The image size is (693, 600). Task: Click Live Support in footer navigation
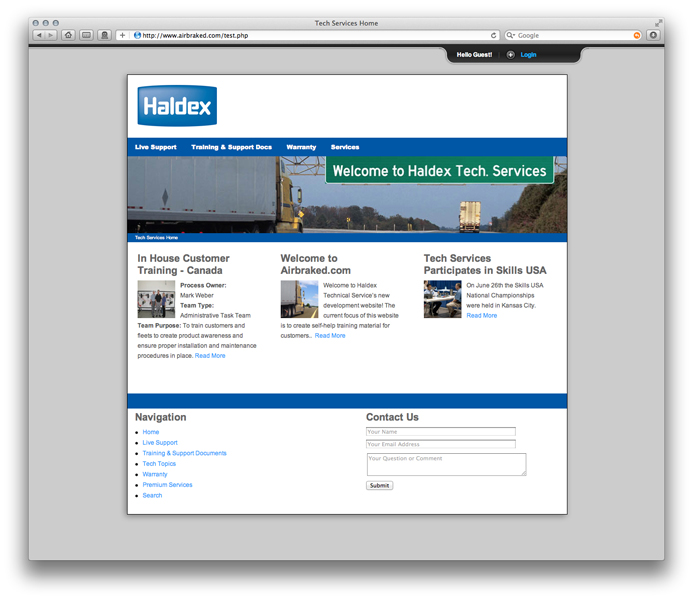tap(160, 443)
